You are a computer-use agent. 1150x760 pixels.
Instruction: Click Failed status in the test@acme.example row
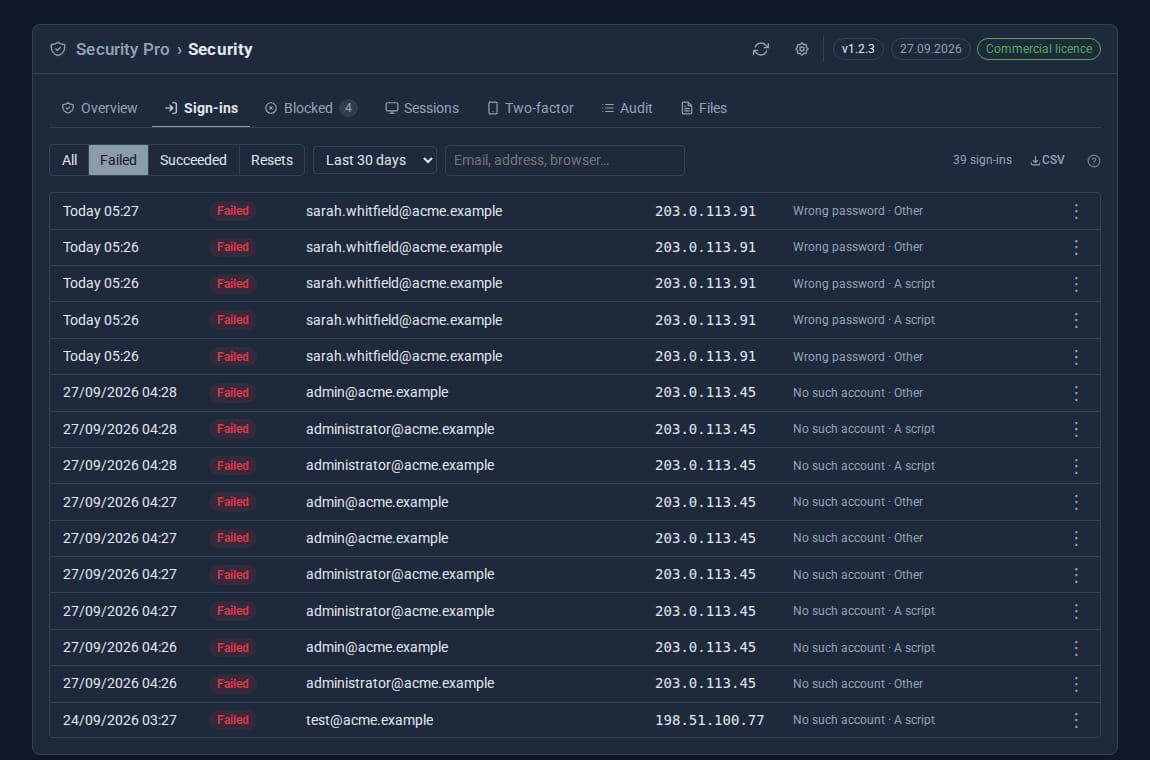point(232,720)
